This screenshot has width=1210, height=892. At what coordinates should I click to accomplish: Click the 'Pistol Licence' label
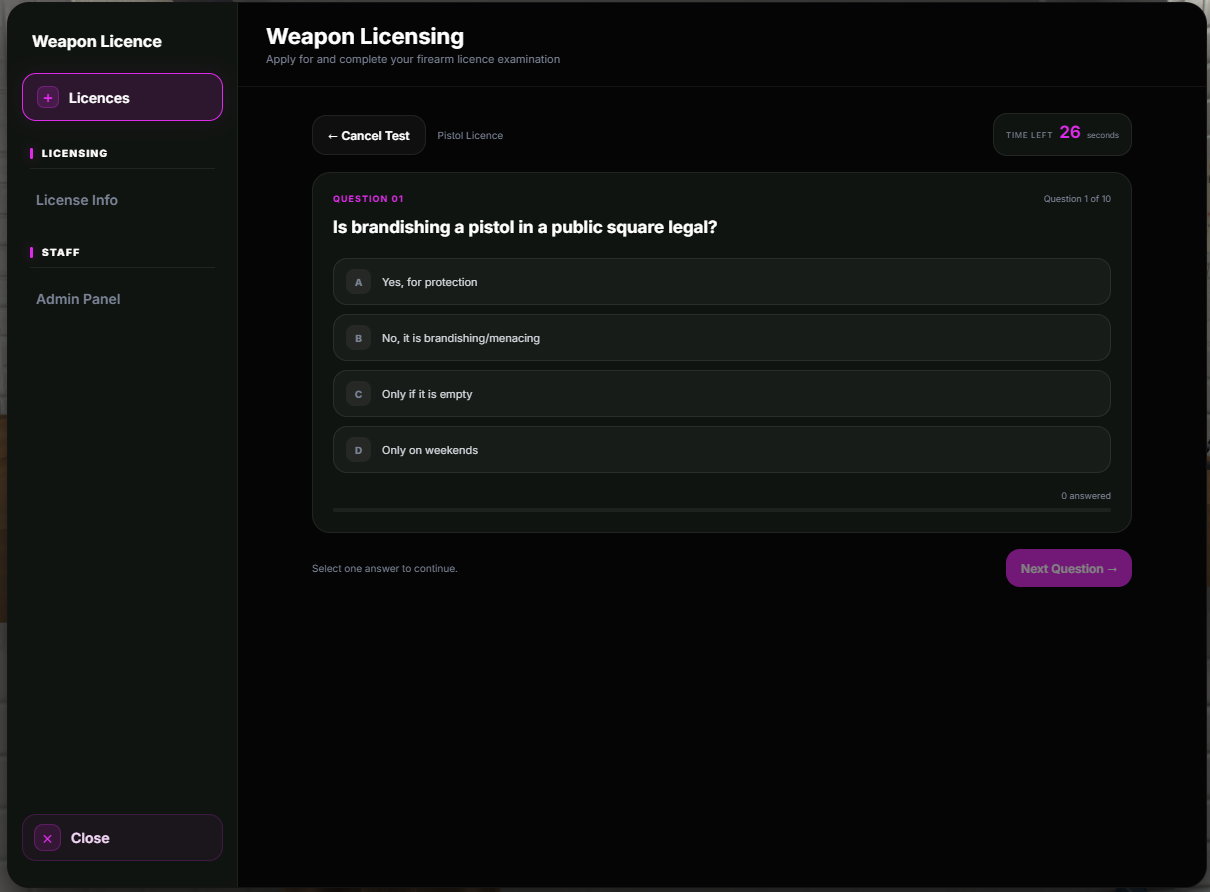[470, 135]
